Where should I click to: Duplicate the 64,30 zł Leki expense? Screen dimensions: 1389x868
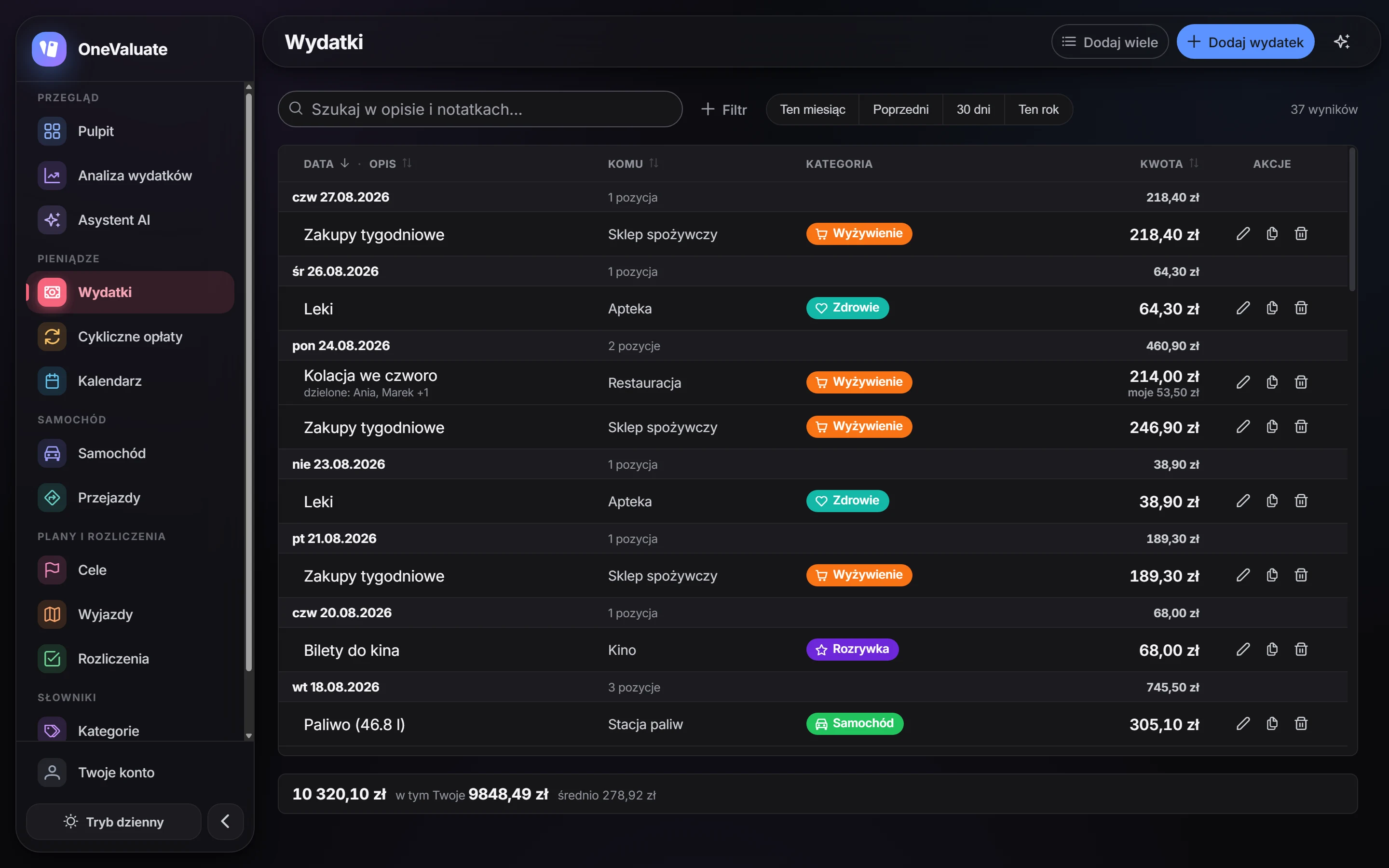pos(1272,308)
